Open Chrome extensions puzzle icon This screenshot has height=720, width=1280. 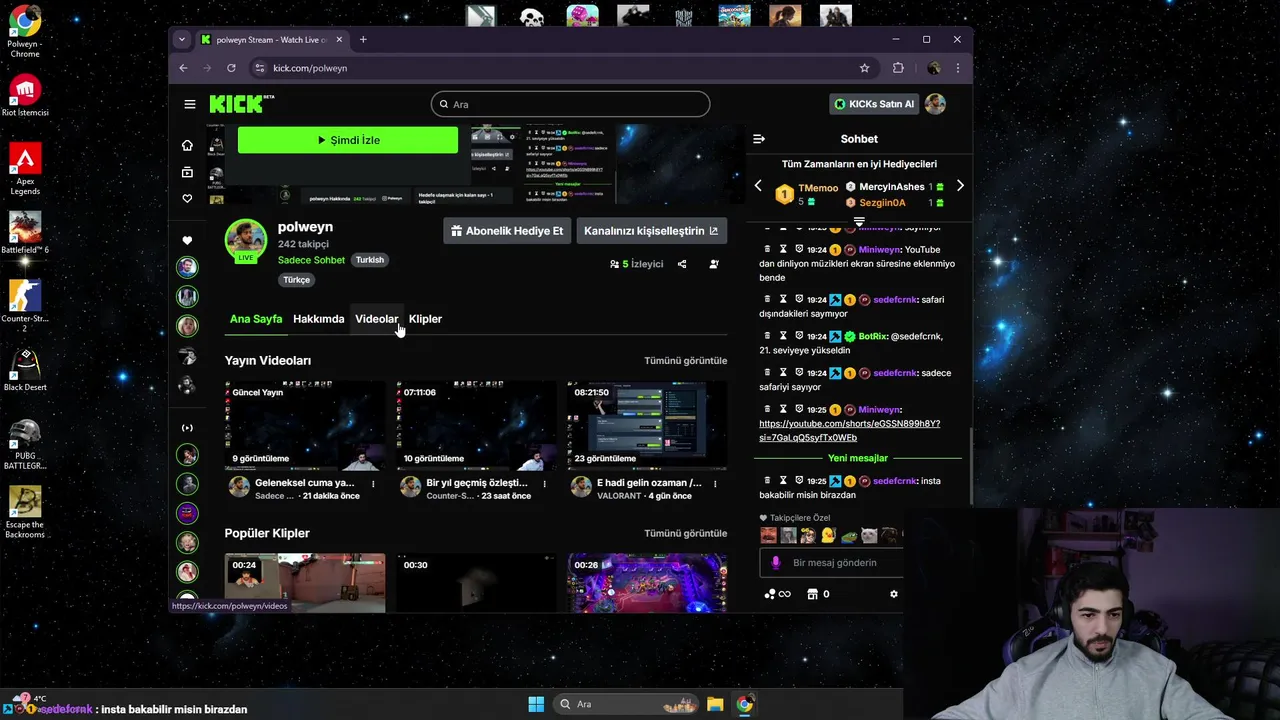point(898,68)
